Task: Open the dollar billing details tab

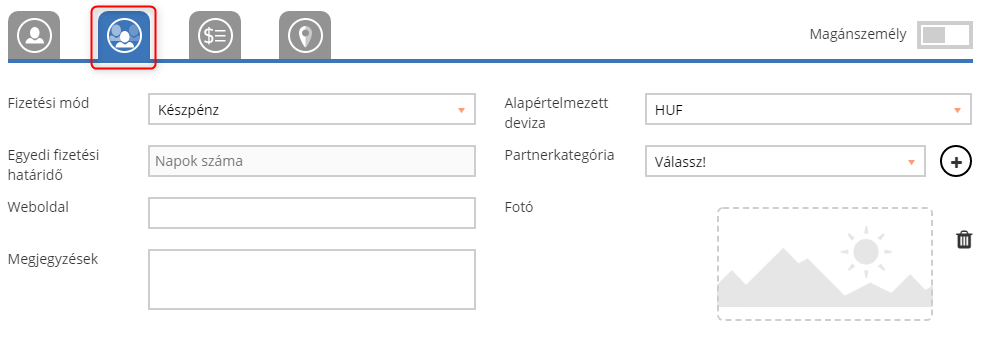Action: point(215,36)
